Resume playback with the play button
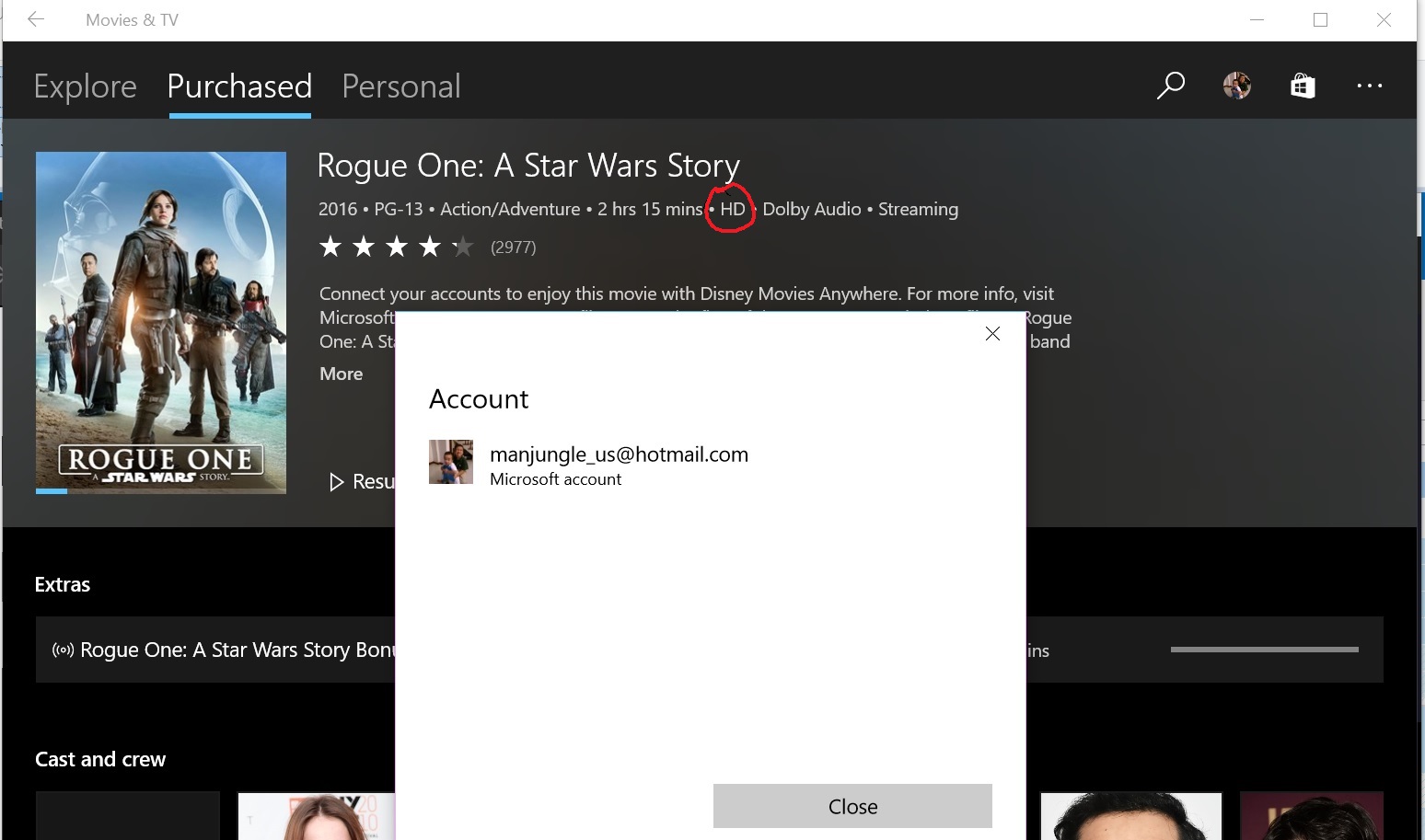 pos(361,481)
